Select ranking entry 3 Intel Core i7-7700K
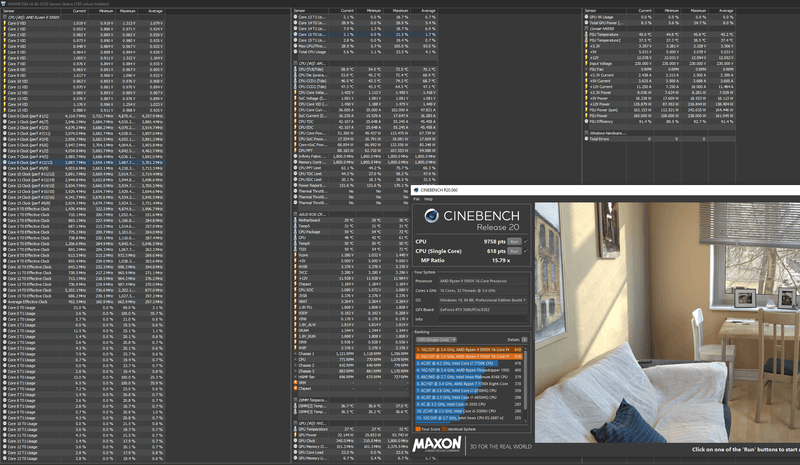800x465 pixels. [469, 363]
